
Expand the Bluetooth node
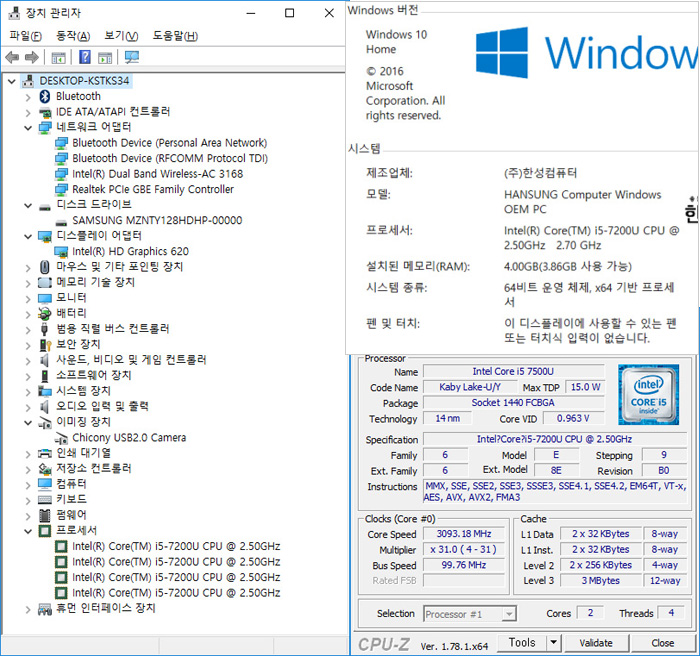click(x=28, y=97)
